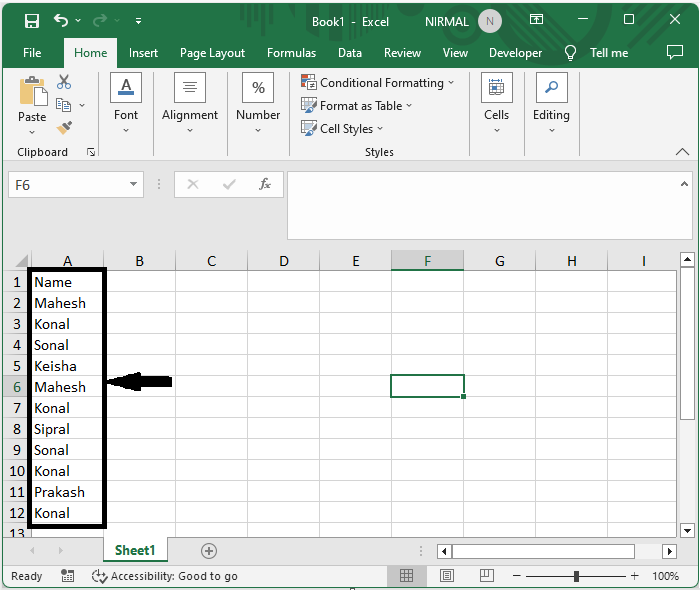Expand the Number group button

tap(258, 103)
